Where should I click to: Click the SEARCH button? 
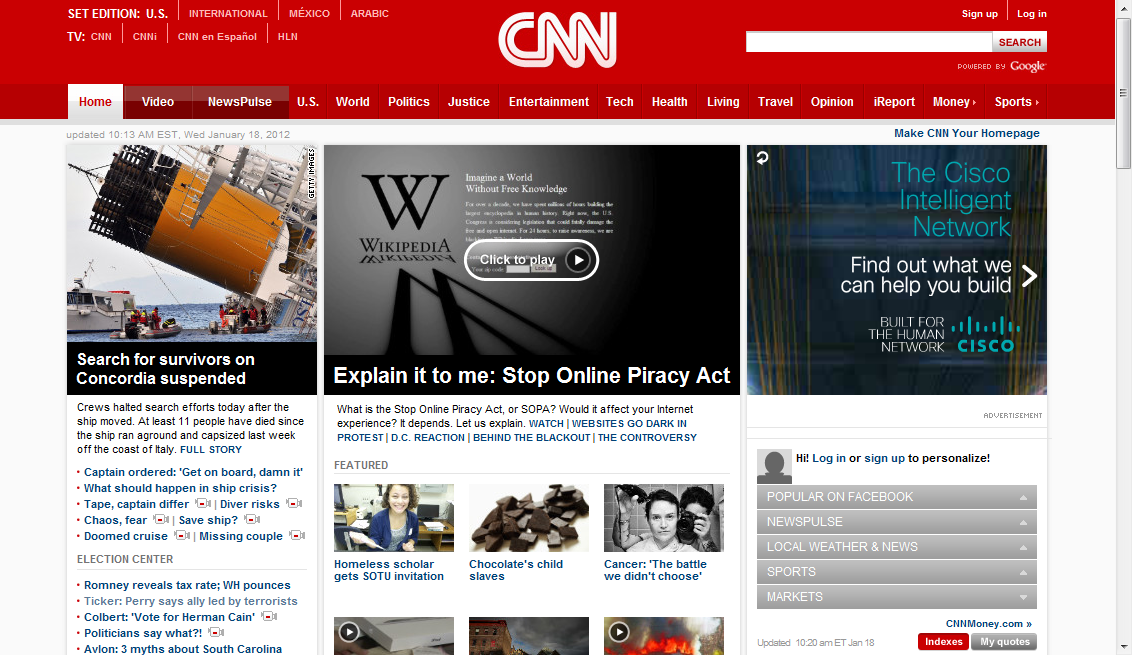1019,42
